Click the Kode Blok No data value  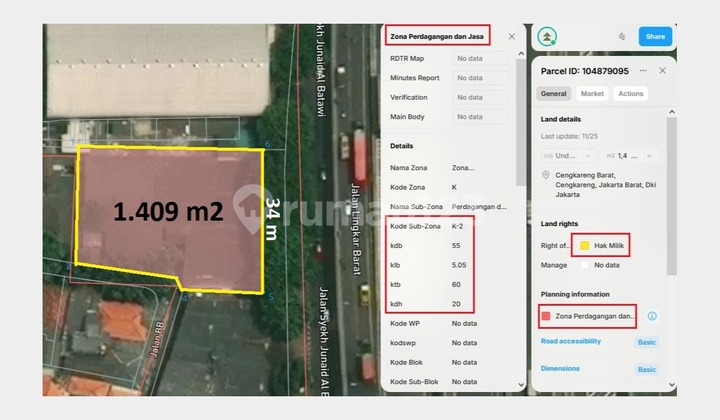(464, 362)
